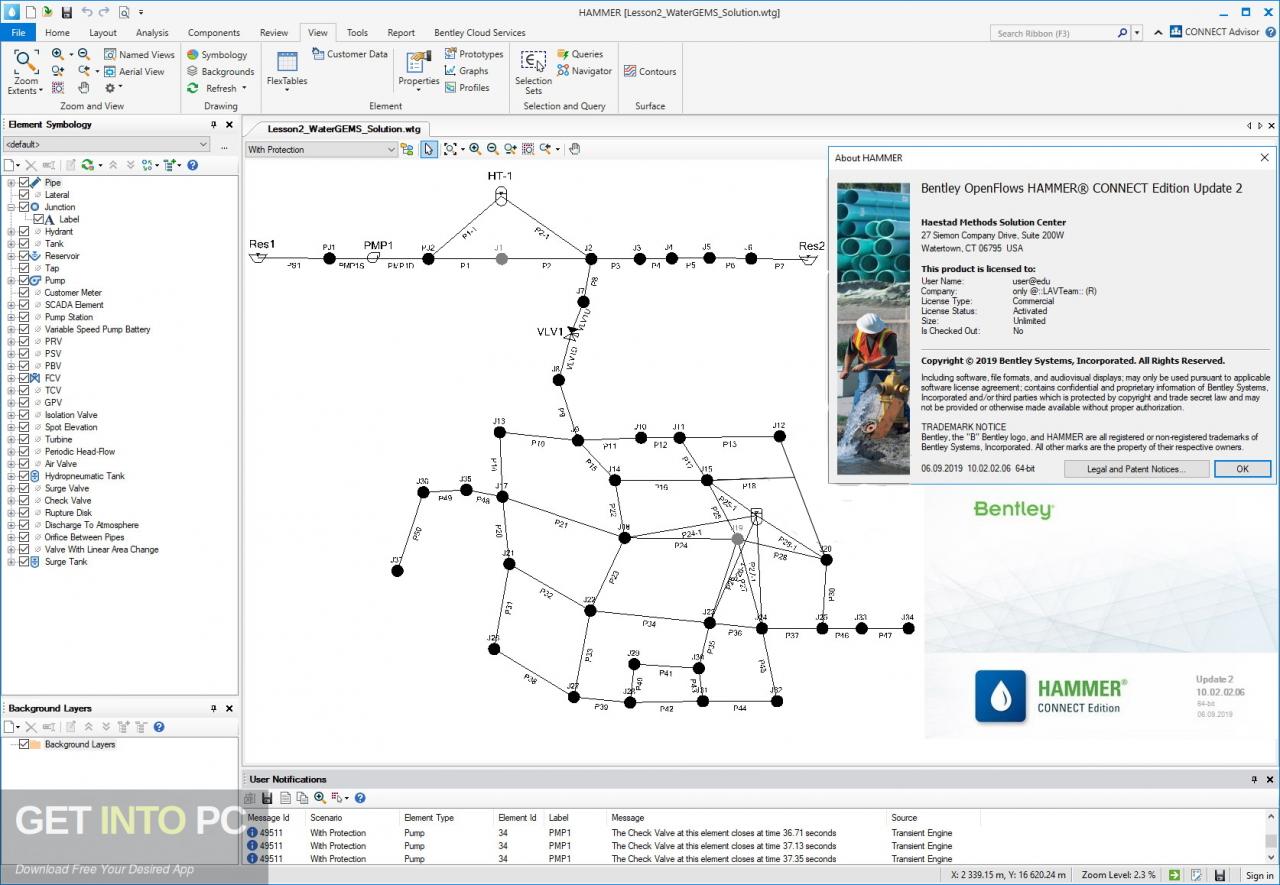Toggle the Pipe symbology checkbox

[24, 183]
